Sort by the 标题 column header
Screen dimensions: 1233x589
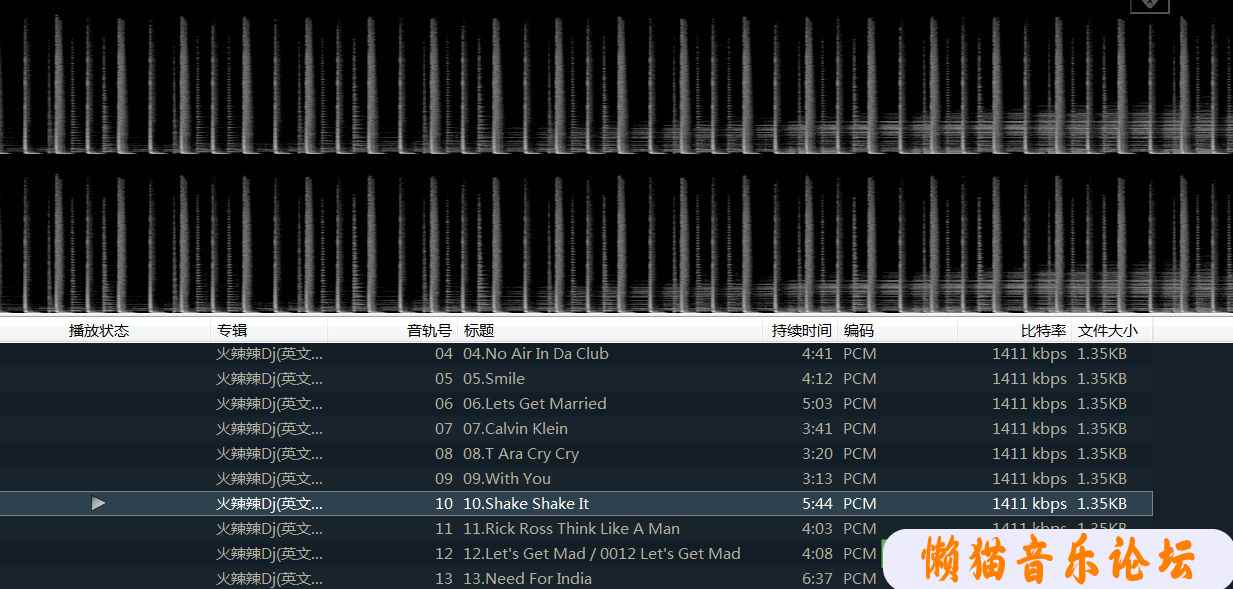479,330
